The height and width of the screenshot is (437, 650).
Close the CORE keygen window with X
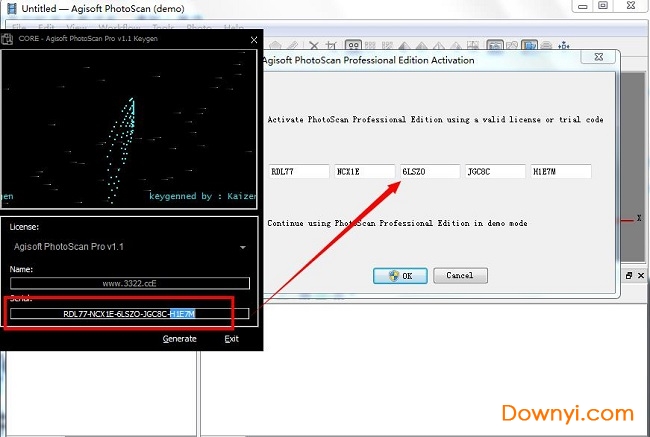253,40
